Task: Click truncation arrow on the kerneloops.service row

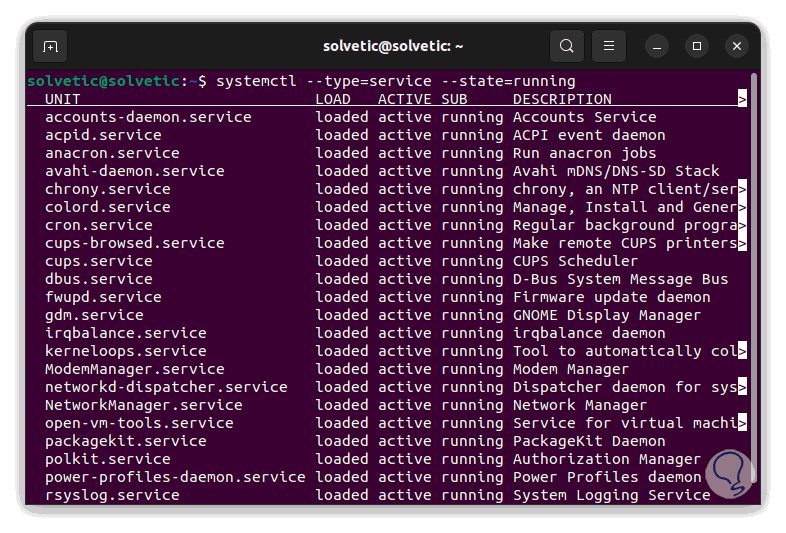Action: click(742, 351)
